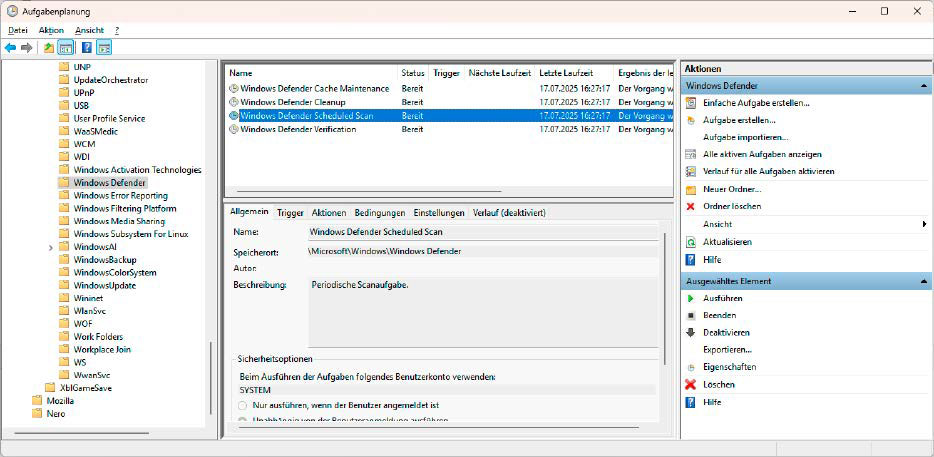Click the Aufgabe erstellen icon
934x457 pixels.
pyautogui.click(x=691, y=120)
